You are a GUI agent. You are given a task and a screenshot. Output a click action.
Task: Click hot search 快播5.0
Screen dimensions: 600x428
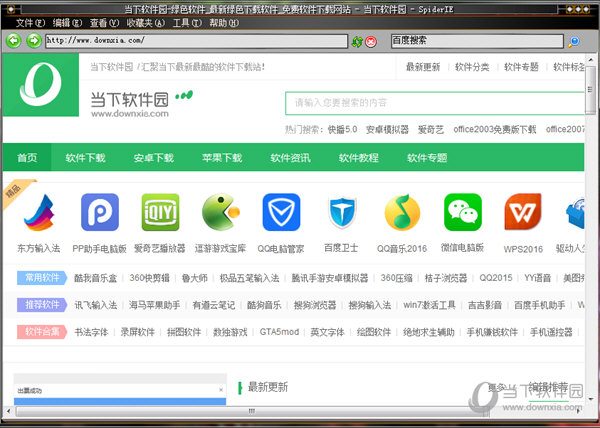pyautogui.click(x=342, y=130)
